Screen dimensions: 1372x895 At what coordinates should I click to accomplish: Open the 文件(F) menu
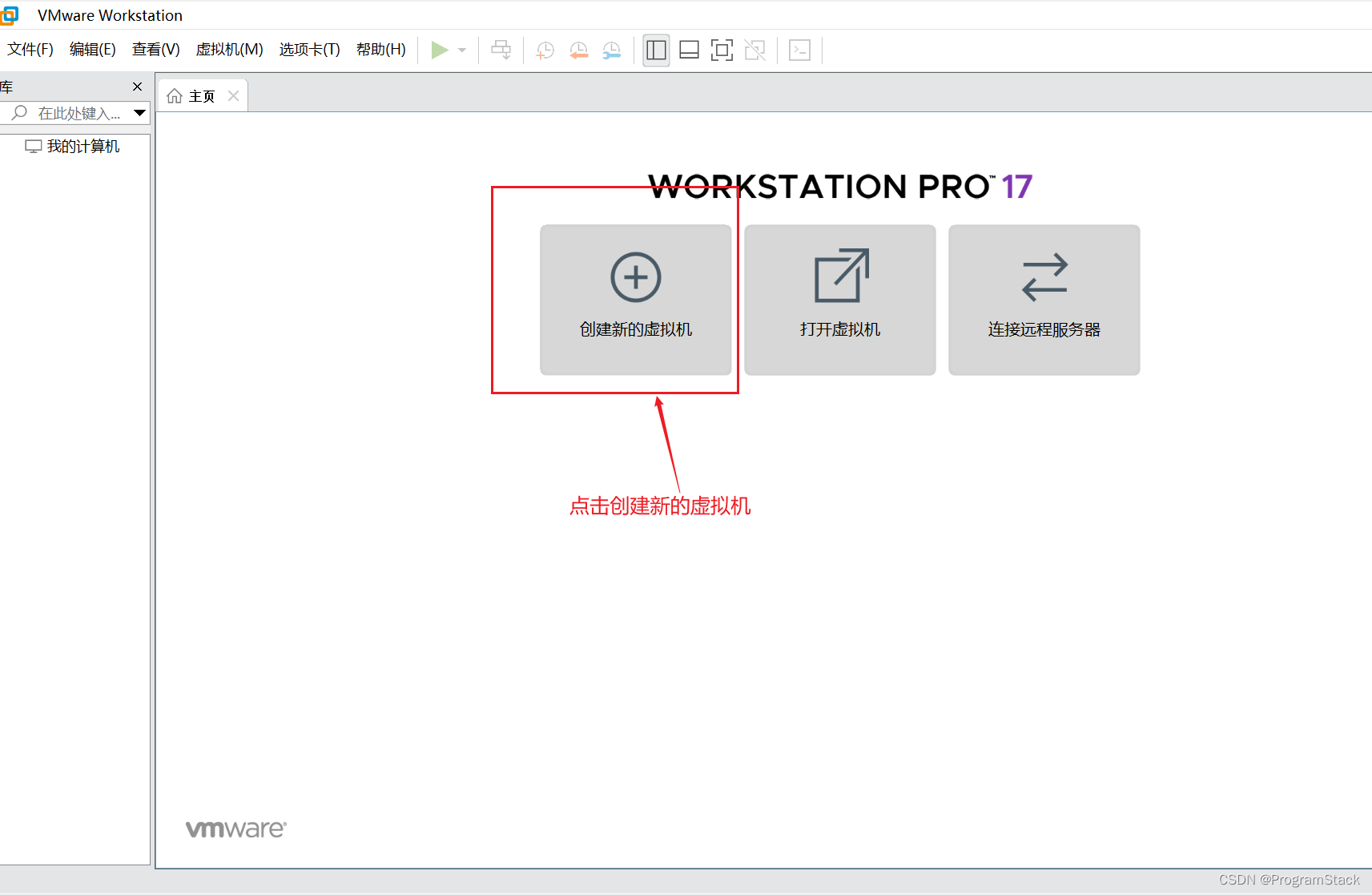tap(30, 50)
